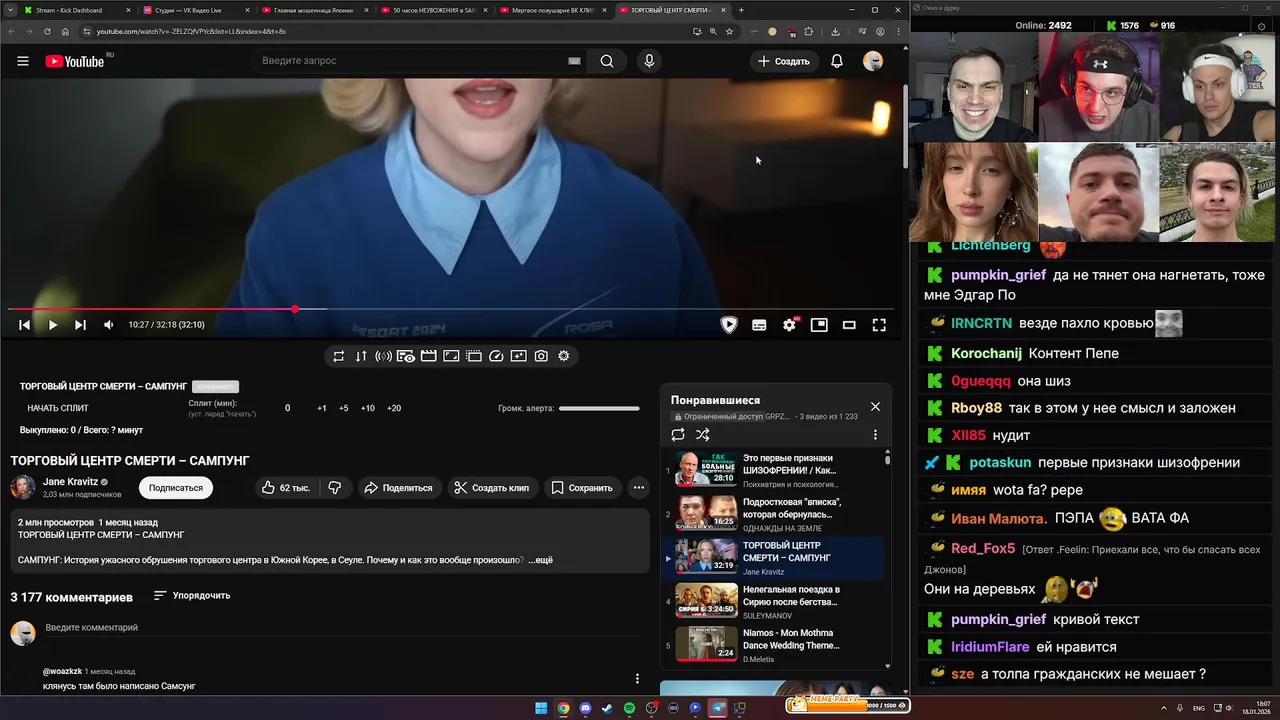Add +5 minutes to split

point(344,408)
